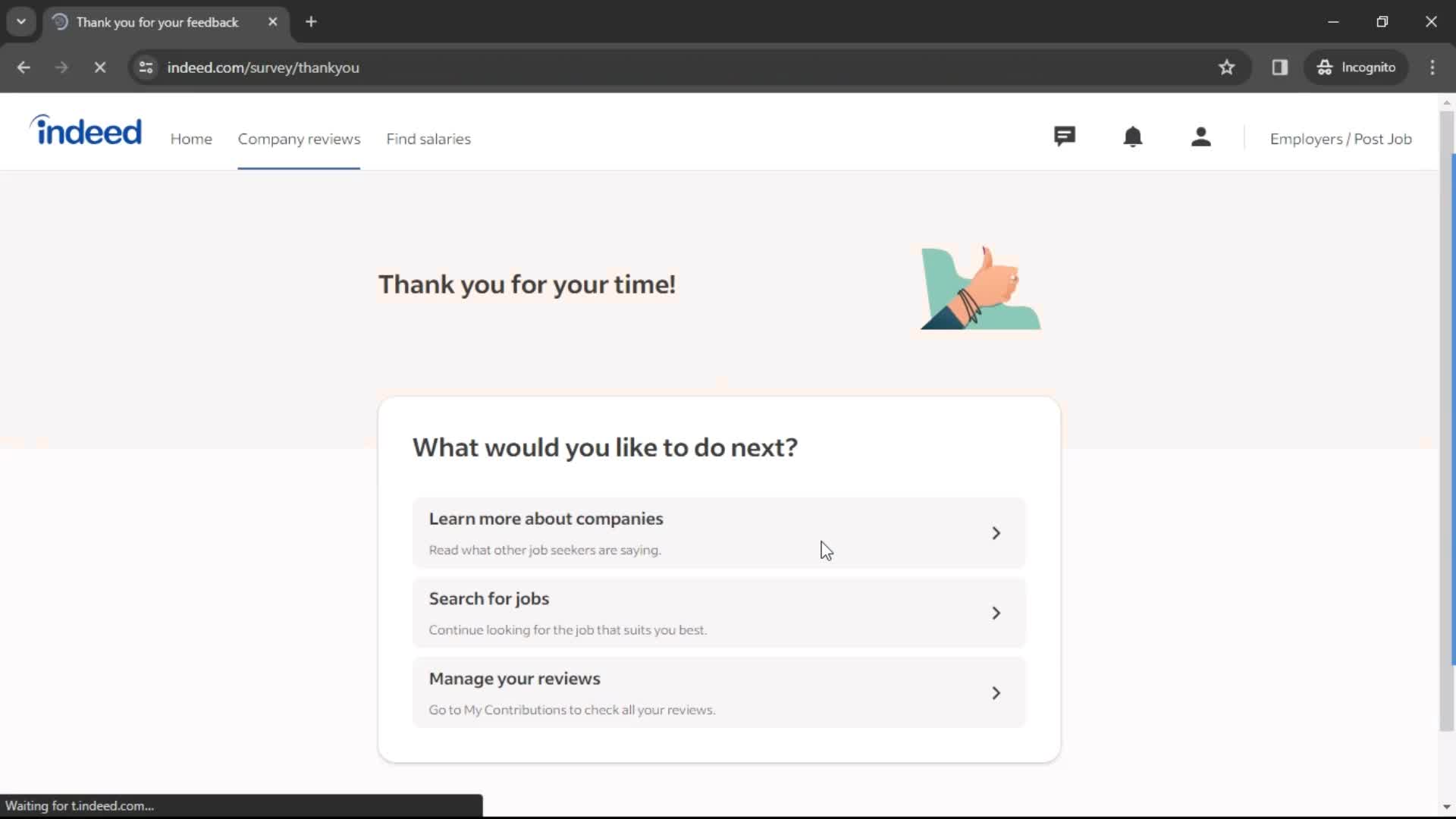1456x819 pixels.
Task: Click Find salaries navigation link
Action: 428,139
